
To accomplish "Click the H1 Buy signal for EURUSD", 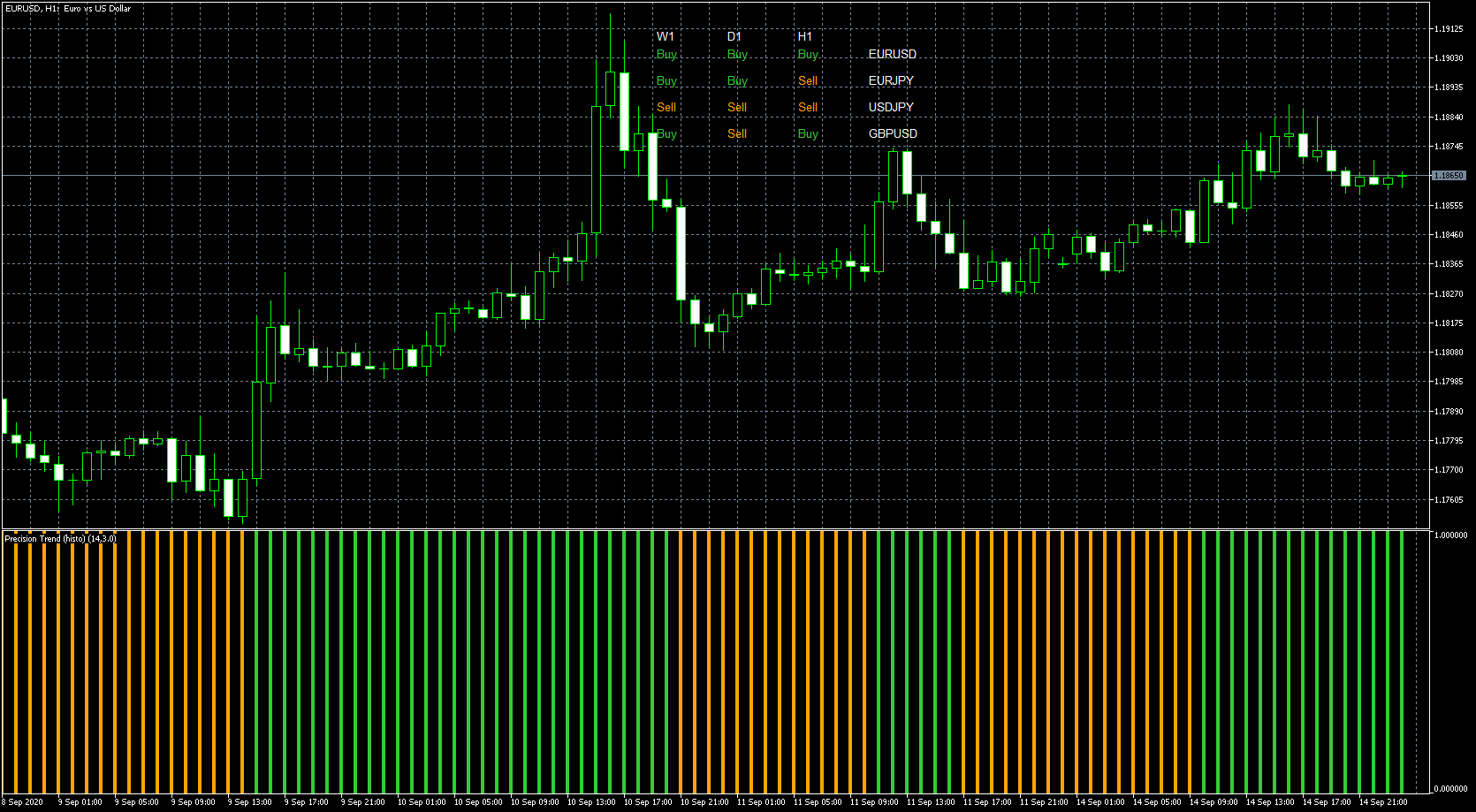I will point(808,55).
